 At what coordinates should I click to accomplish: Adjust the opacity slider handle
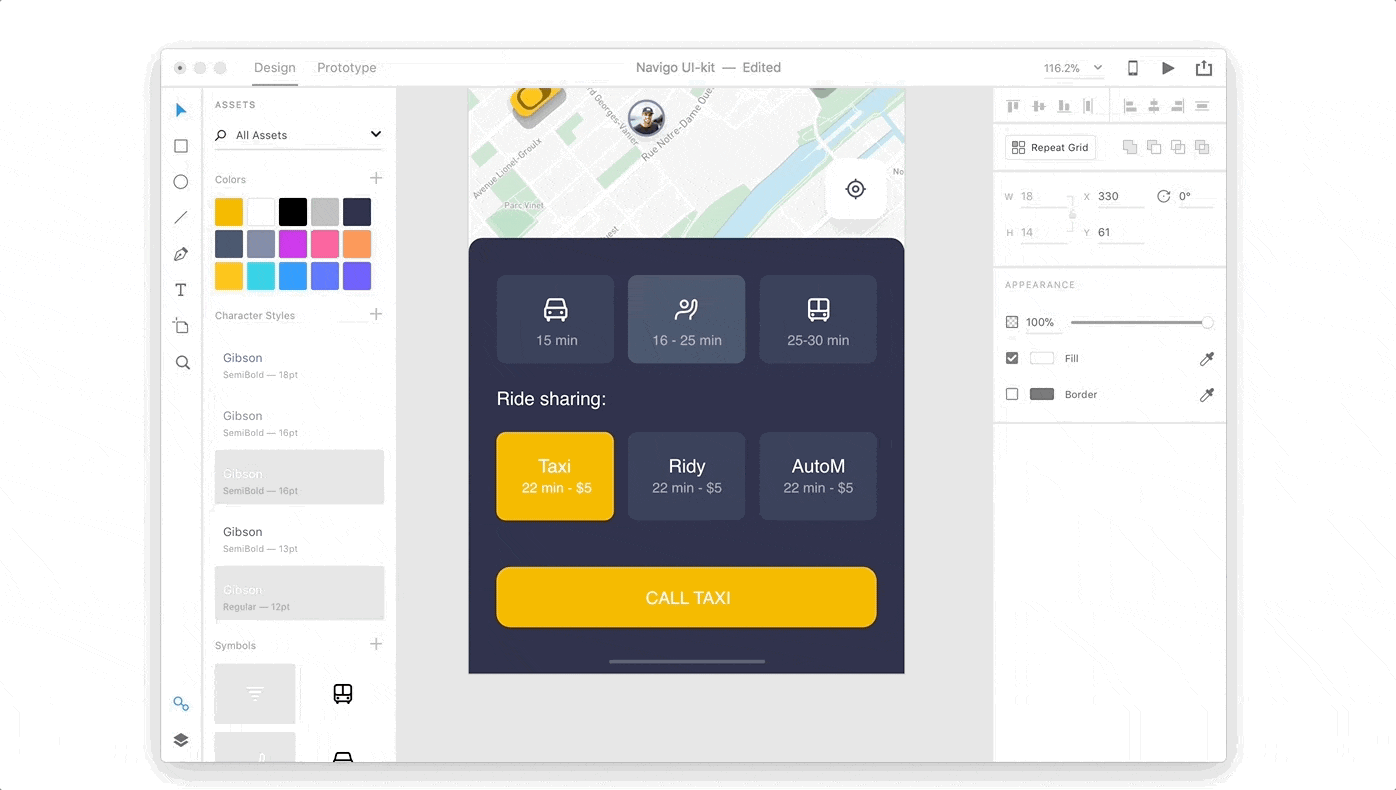tap(1207, 322)
